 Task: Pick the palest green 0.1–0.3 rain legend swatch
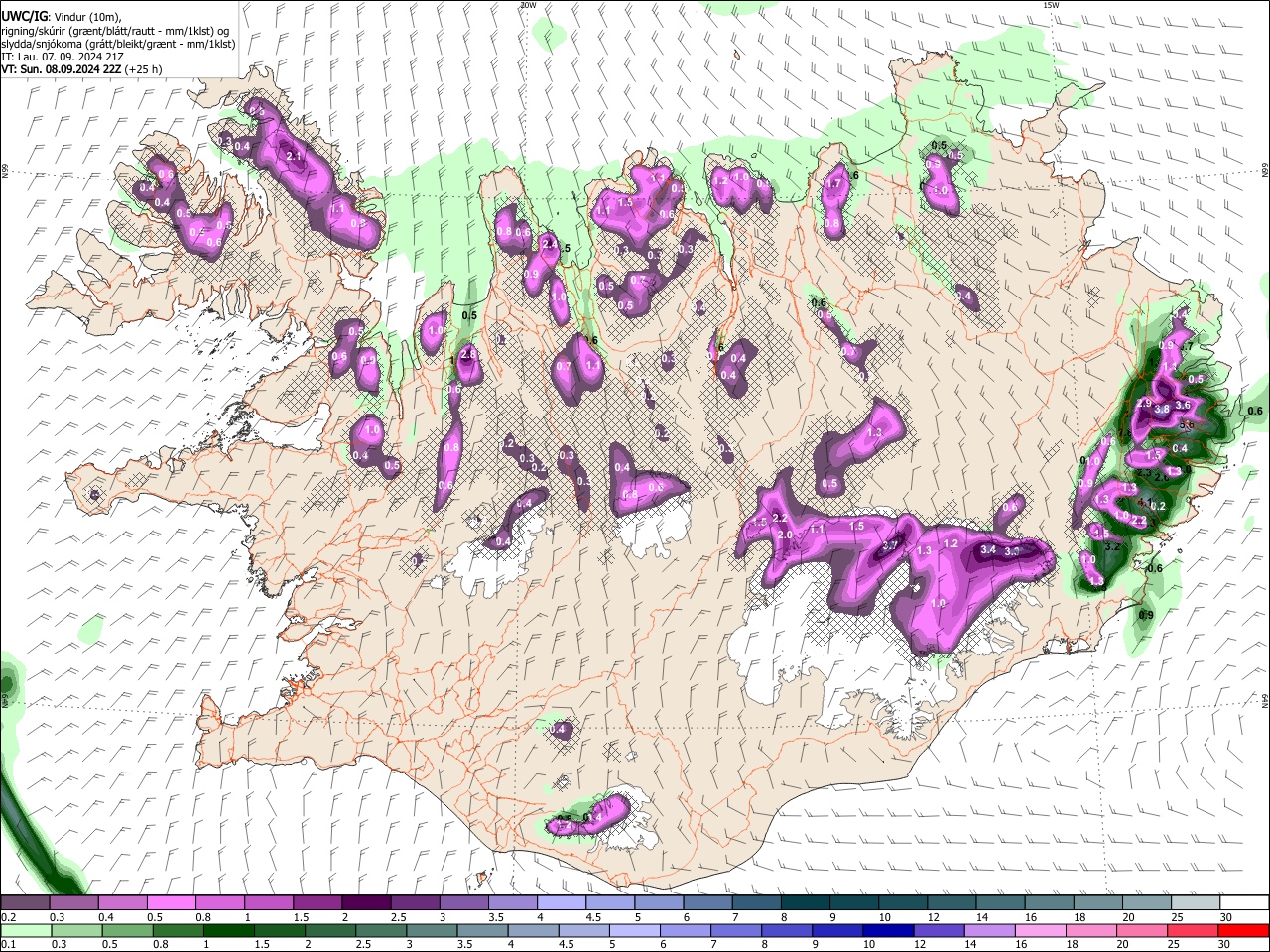coord(25,930)
